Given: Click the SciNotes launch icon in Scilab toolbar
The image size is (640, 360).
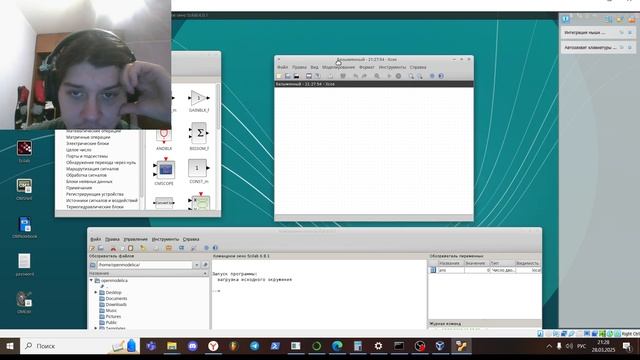Looking at the screenshot, I should [92, 248].
